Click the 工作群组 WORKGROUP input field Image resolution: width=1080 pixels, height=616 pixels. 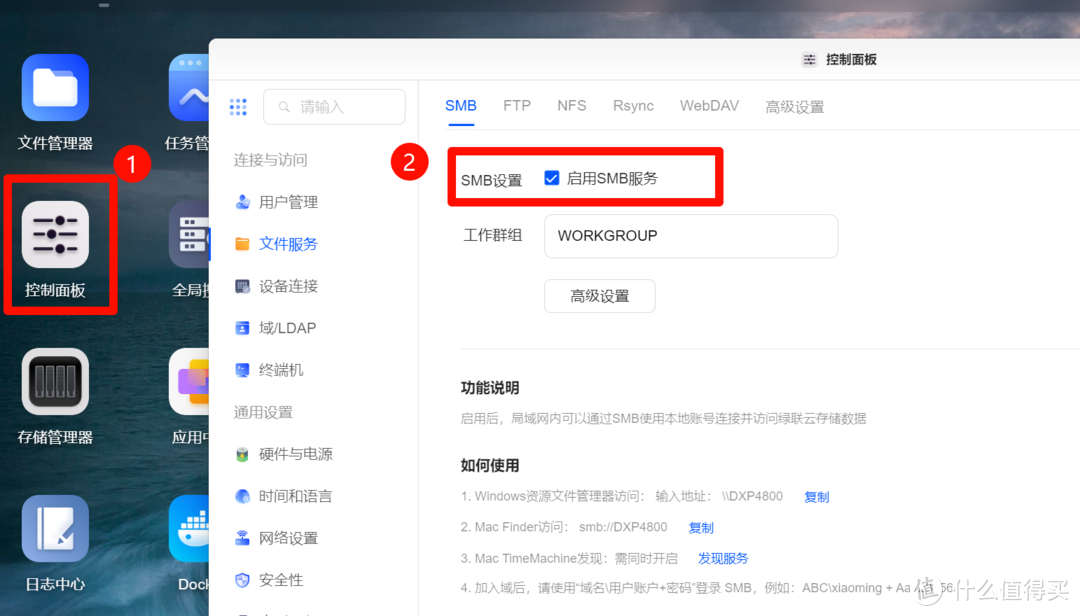[x=690, y=236]
